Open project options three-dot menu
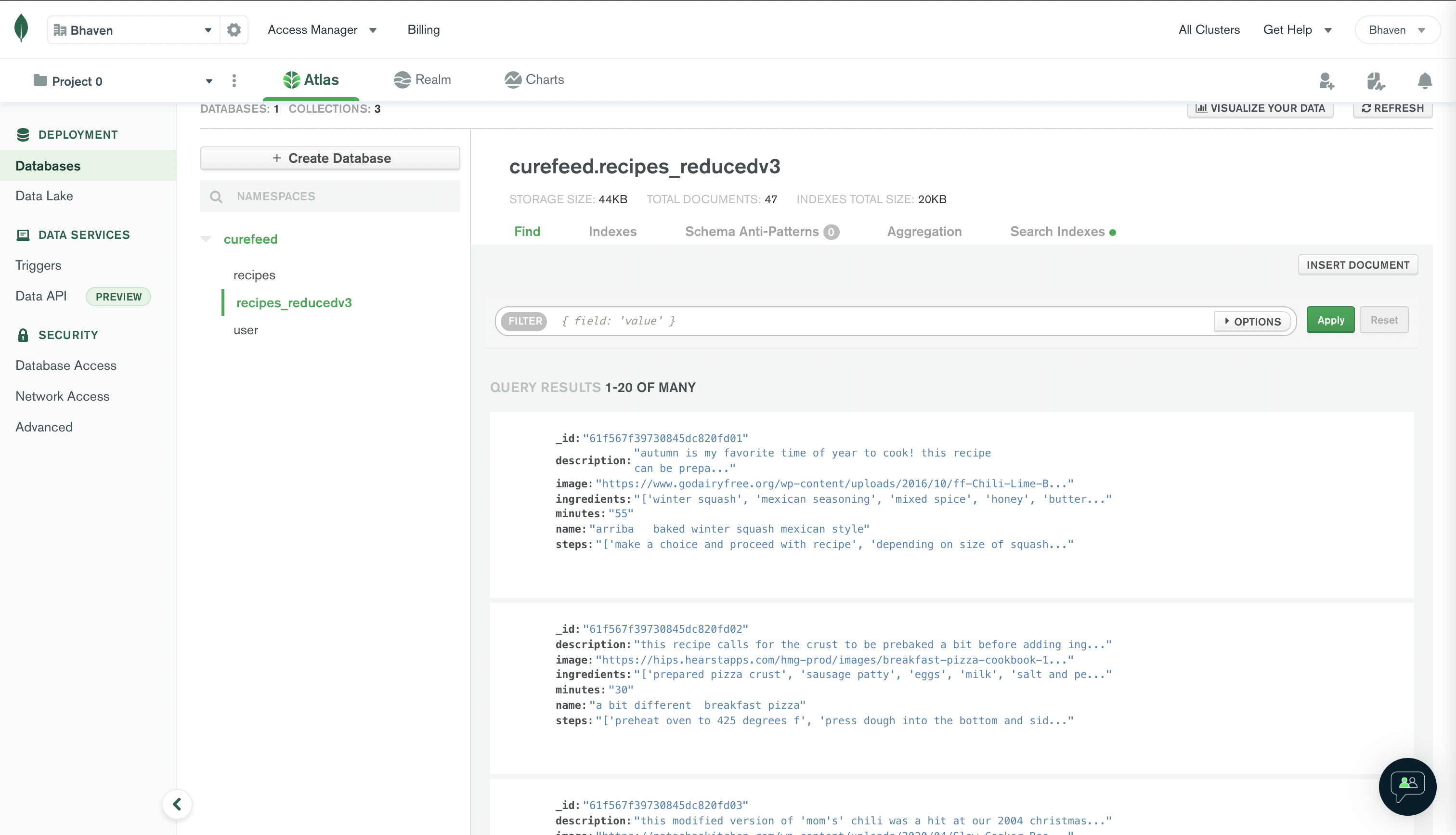 pyautogui.click(x=234, y=81)
